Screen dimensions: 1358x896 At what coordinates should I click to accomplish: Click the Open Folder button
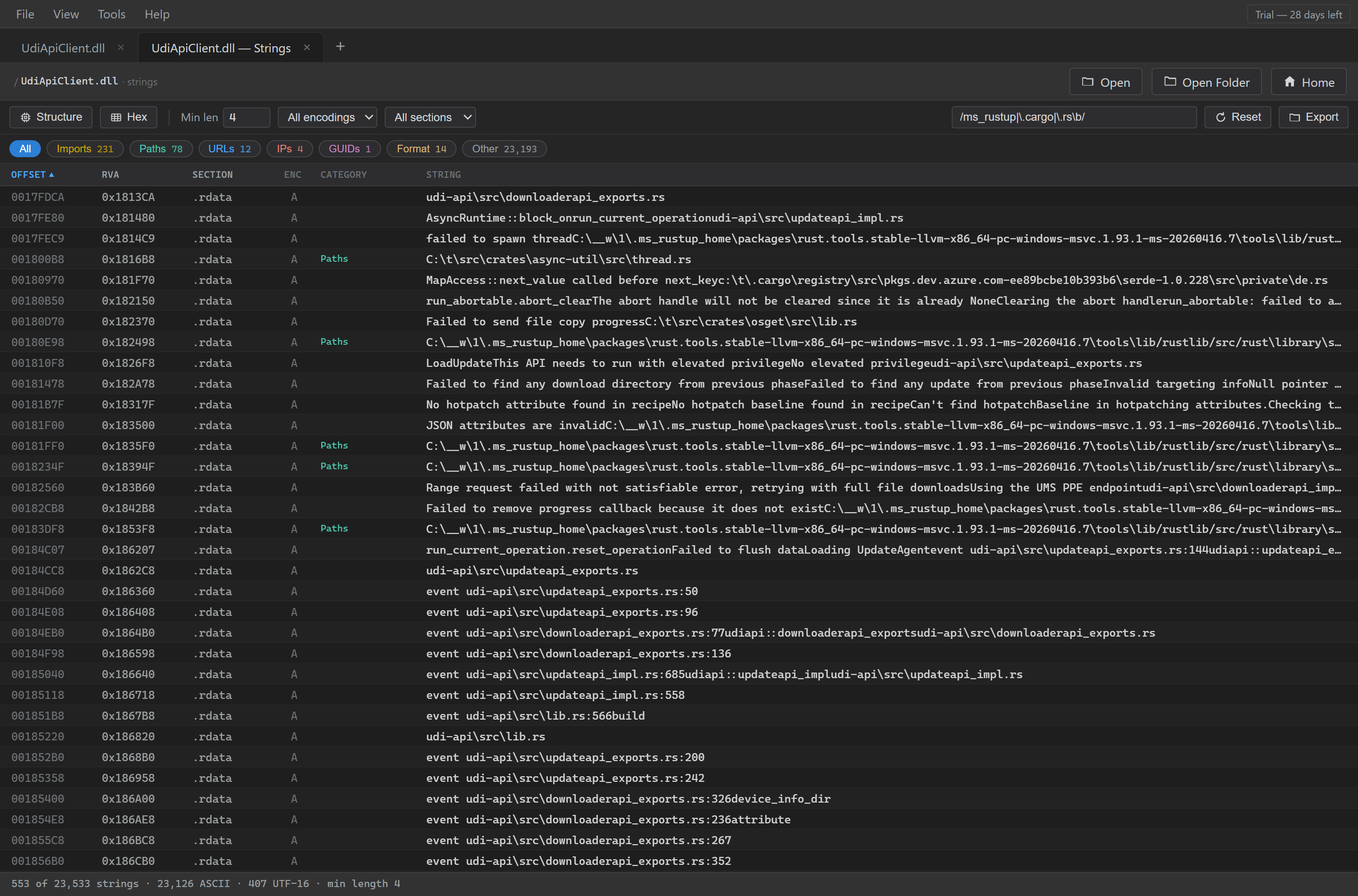1207,82
